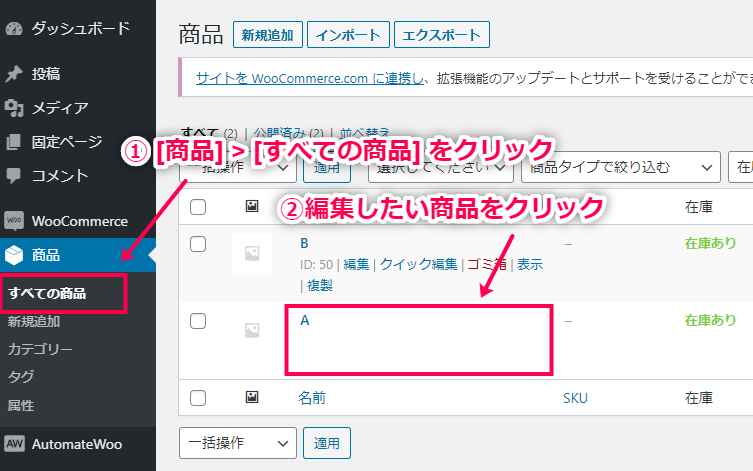Open the Dashboard (ダッシュボード) gauge icon

[14, 29]
